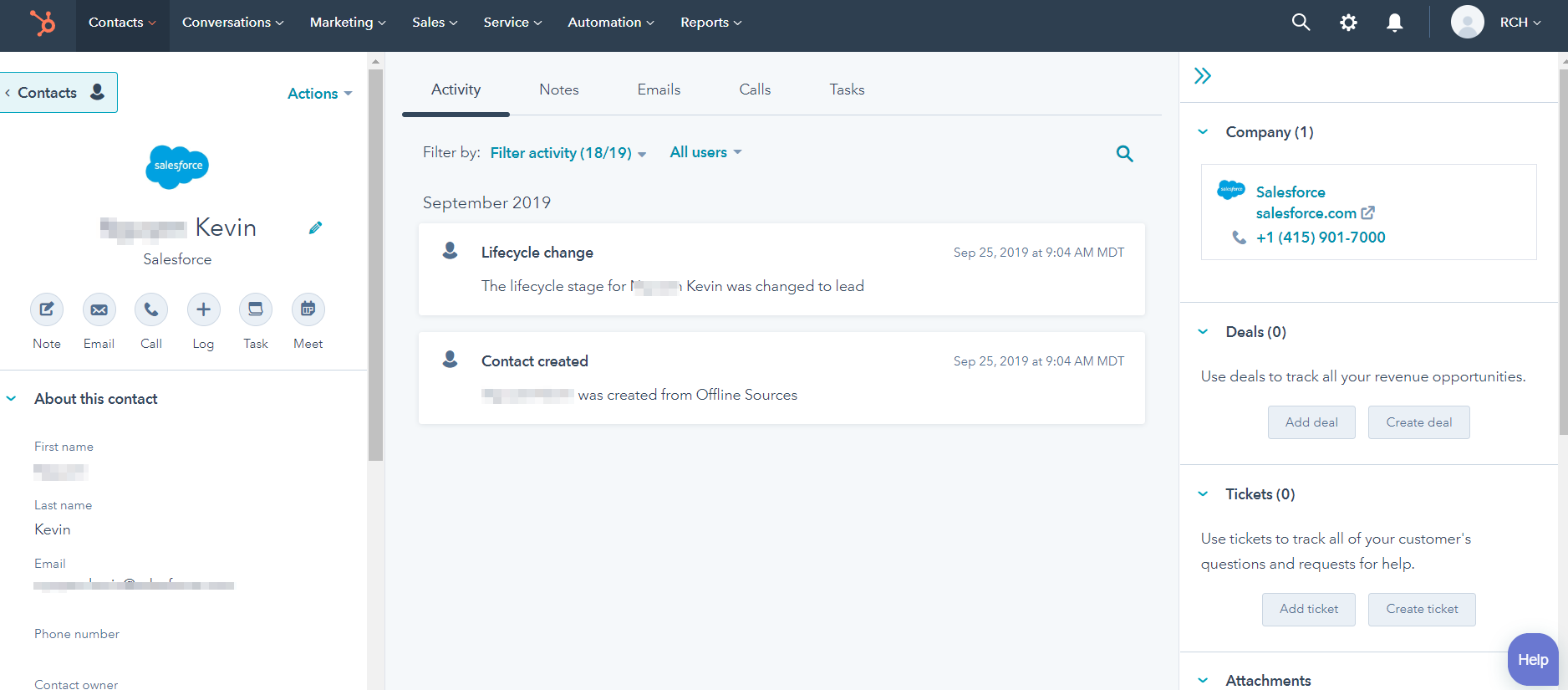Click the Lifecycle change person icon

[450, 251]
